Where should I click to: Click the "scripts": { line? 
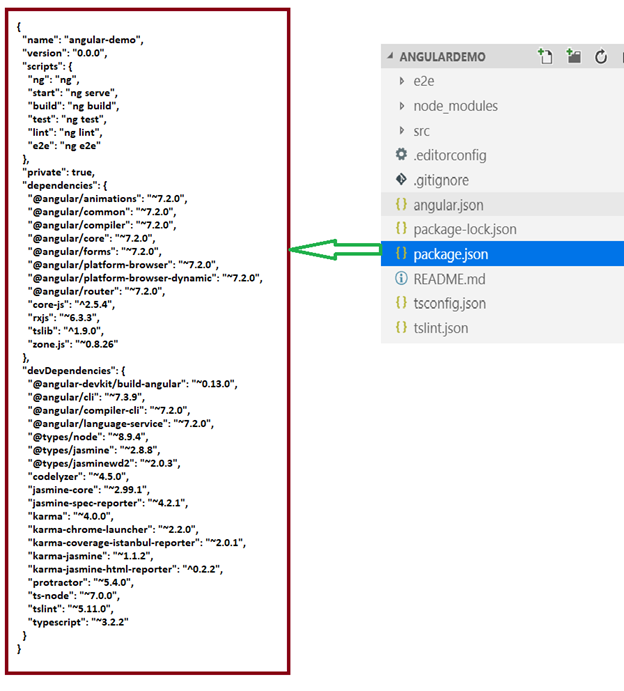click(47, 67)
